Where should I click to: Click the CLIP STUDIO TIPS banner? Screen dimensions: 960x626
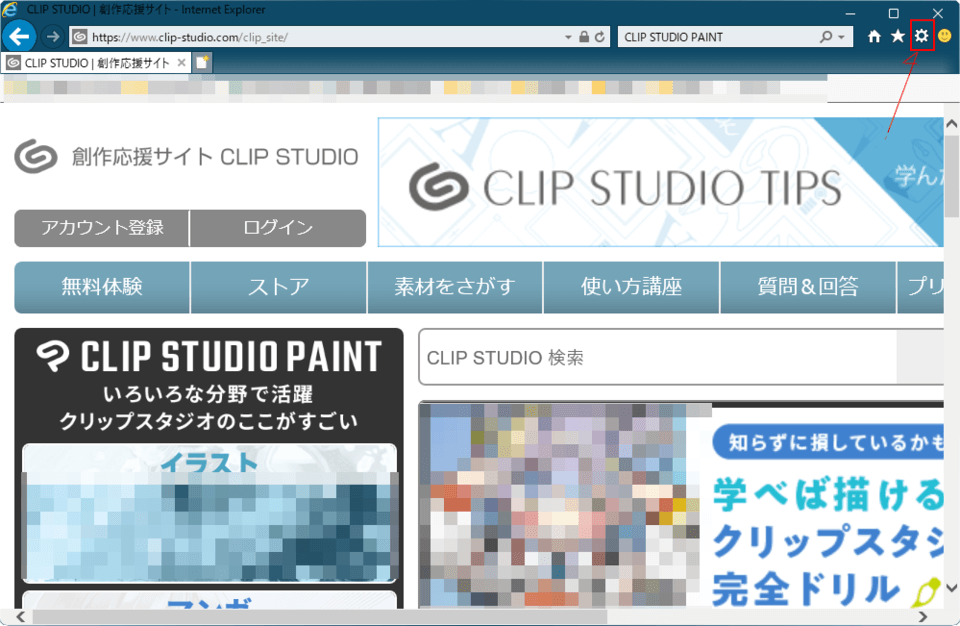(x=661, y=183)
